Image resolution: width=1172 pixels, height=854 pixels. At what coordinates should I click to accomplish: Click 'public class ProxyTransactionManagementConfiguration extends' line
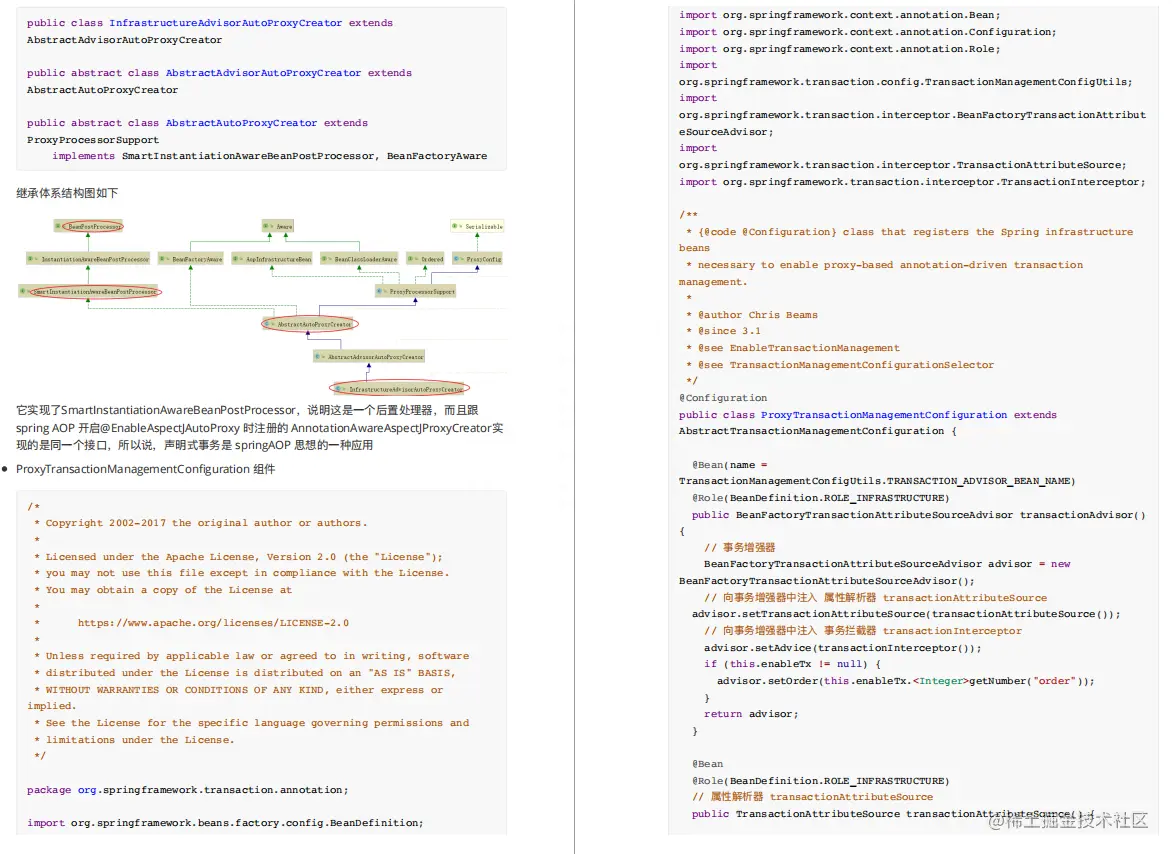(x=868, y=415)
